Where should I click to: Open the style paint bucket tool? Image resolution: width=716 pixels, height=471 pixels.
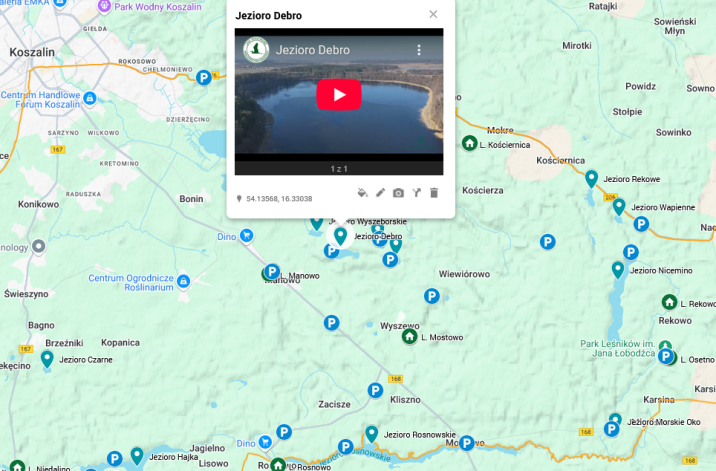coord(363,193)
